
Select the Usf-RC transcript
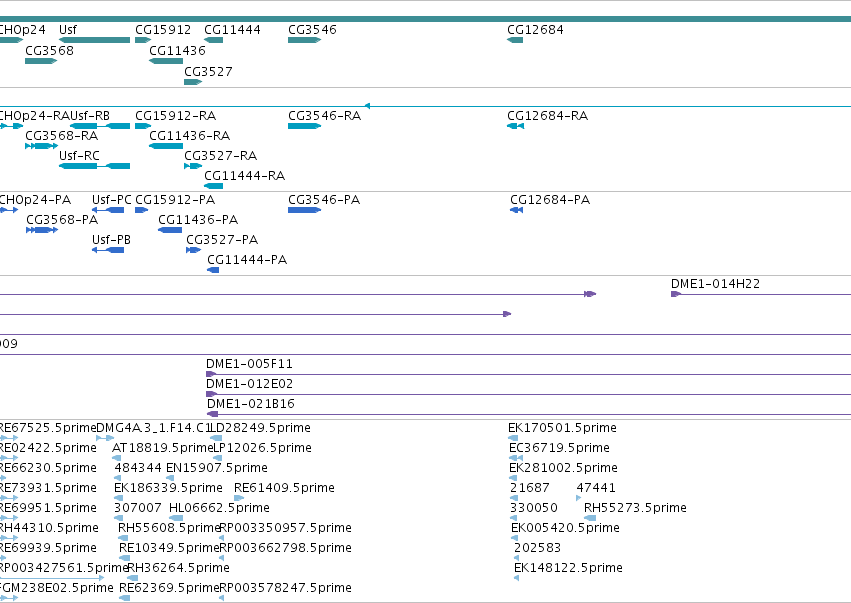[94, 166]
